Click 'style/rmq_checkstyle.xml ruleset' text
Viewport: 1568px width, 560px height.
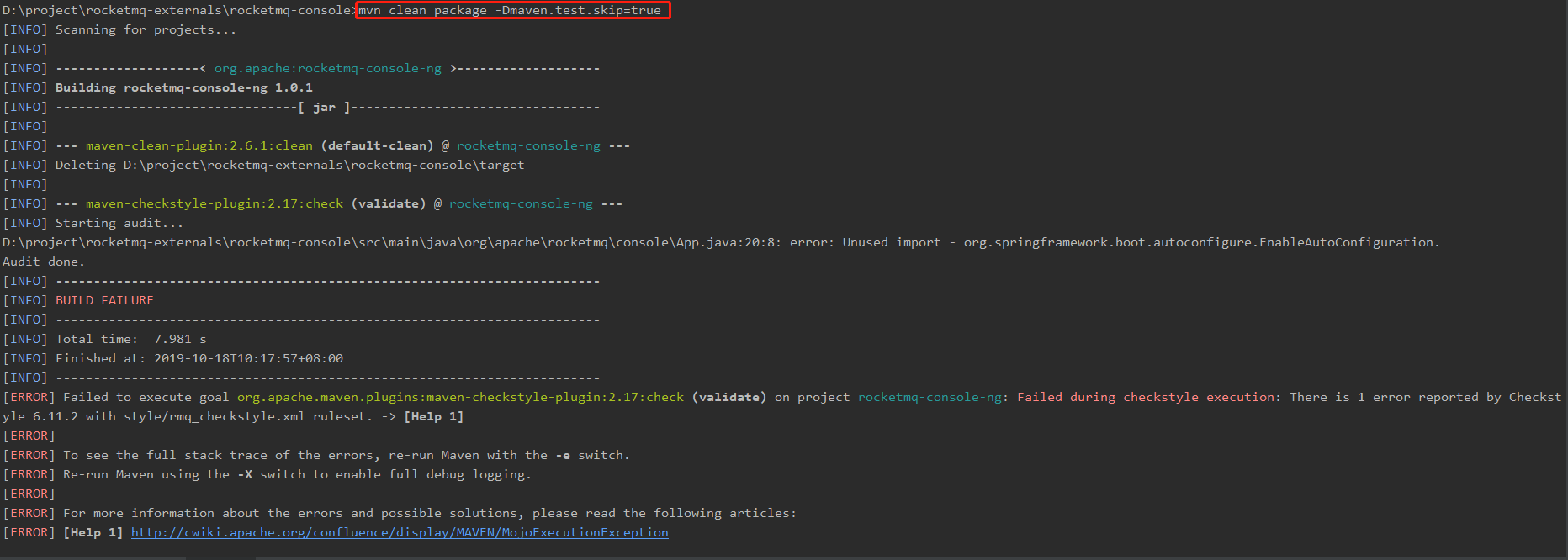pyautogui.click(x=245, y=416)
